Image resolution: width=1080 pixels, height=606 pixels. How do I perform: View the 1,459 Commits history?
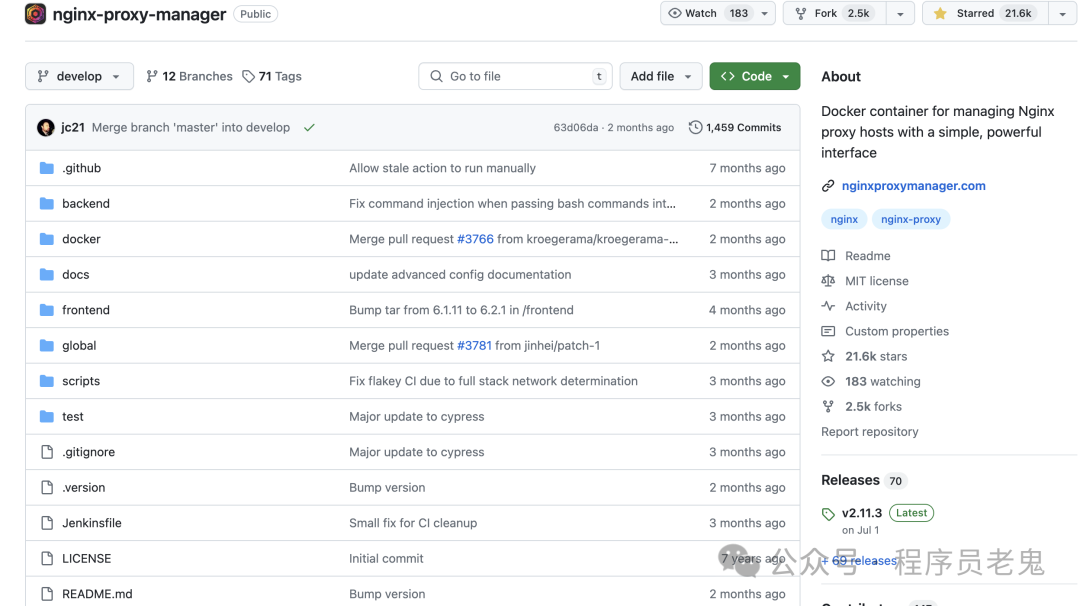(735, 127)
